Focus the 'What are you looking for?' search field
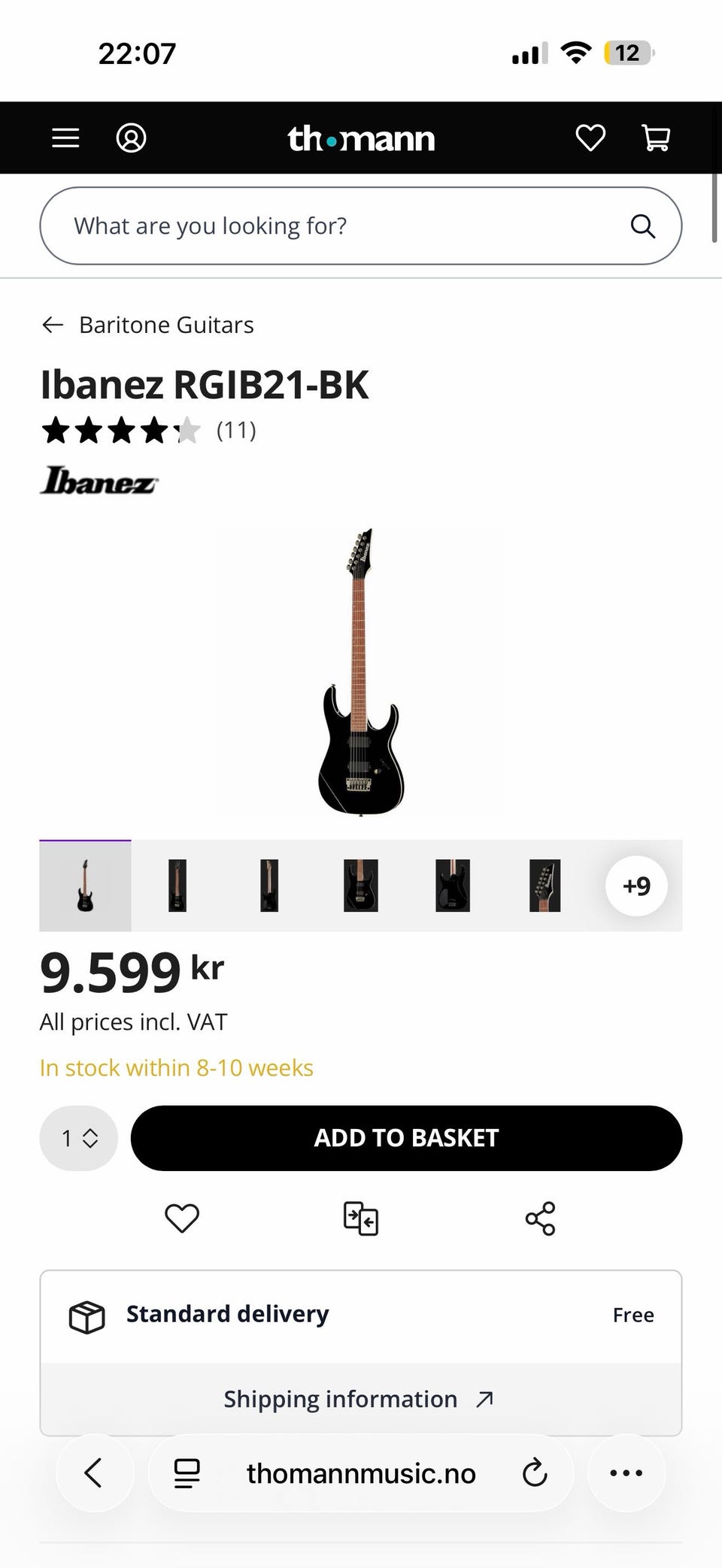This screenshot has height=1568, width=722. [361, 226]
